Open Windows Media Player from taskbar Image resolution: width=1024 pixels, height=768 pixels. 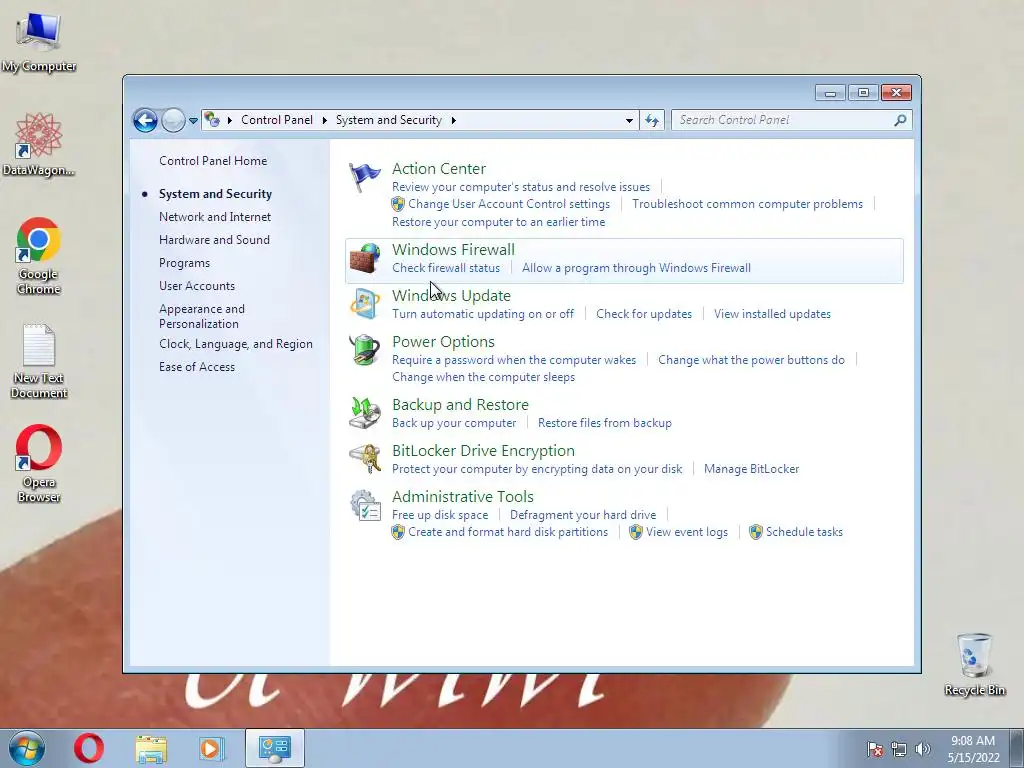[211, 748]
